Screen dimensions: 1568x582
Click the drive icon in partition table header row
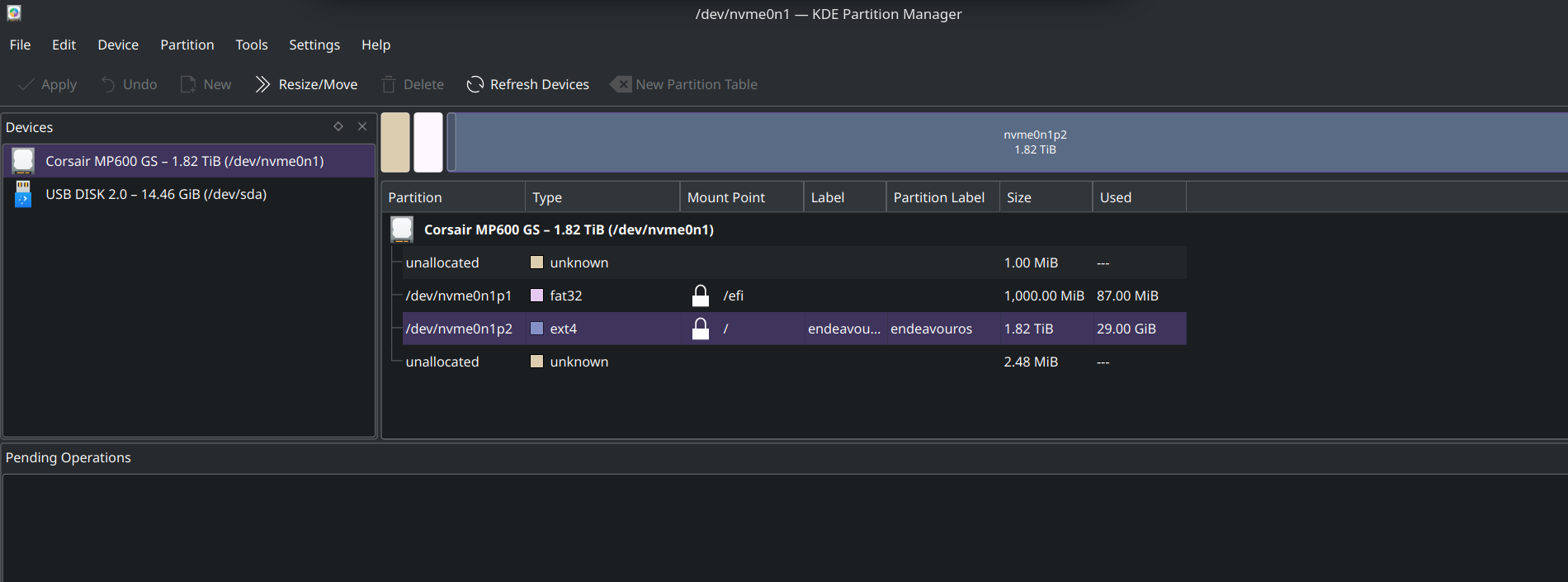tap(402, 229)
